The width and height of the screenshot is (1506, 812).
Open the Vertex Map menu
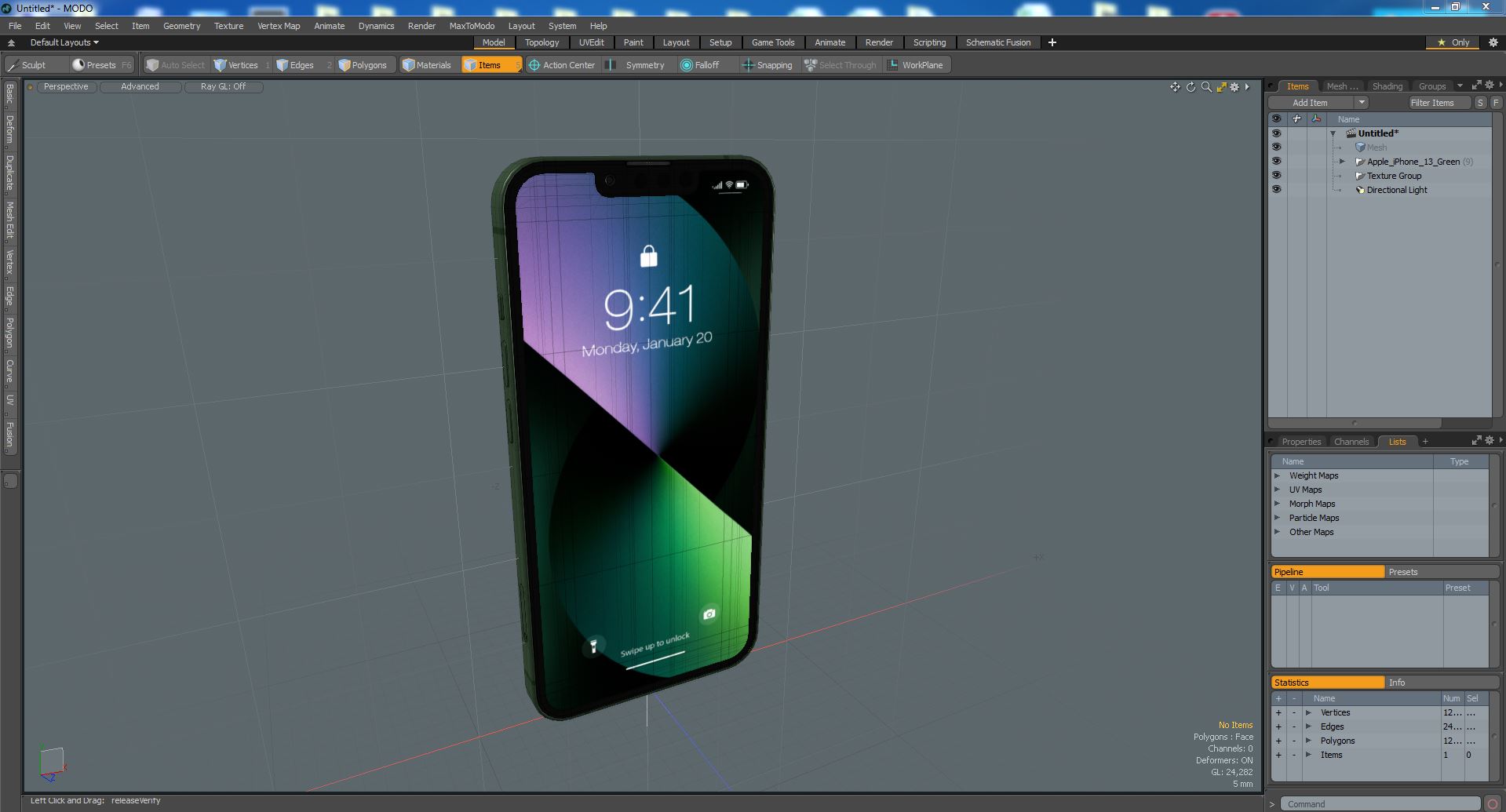[x=279, y=26]
